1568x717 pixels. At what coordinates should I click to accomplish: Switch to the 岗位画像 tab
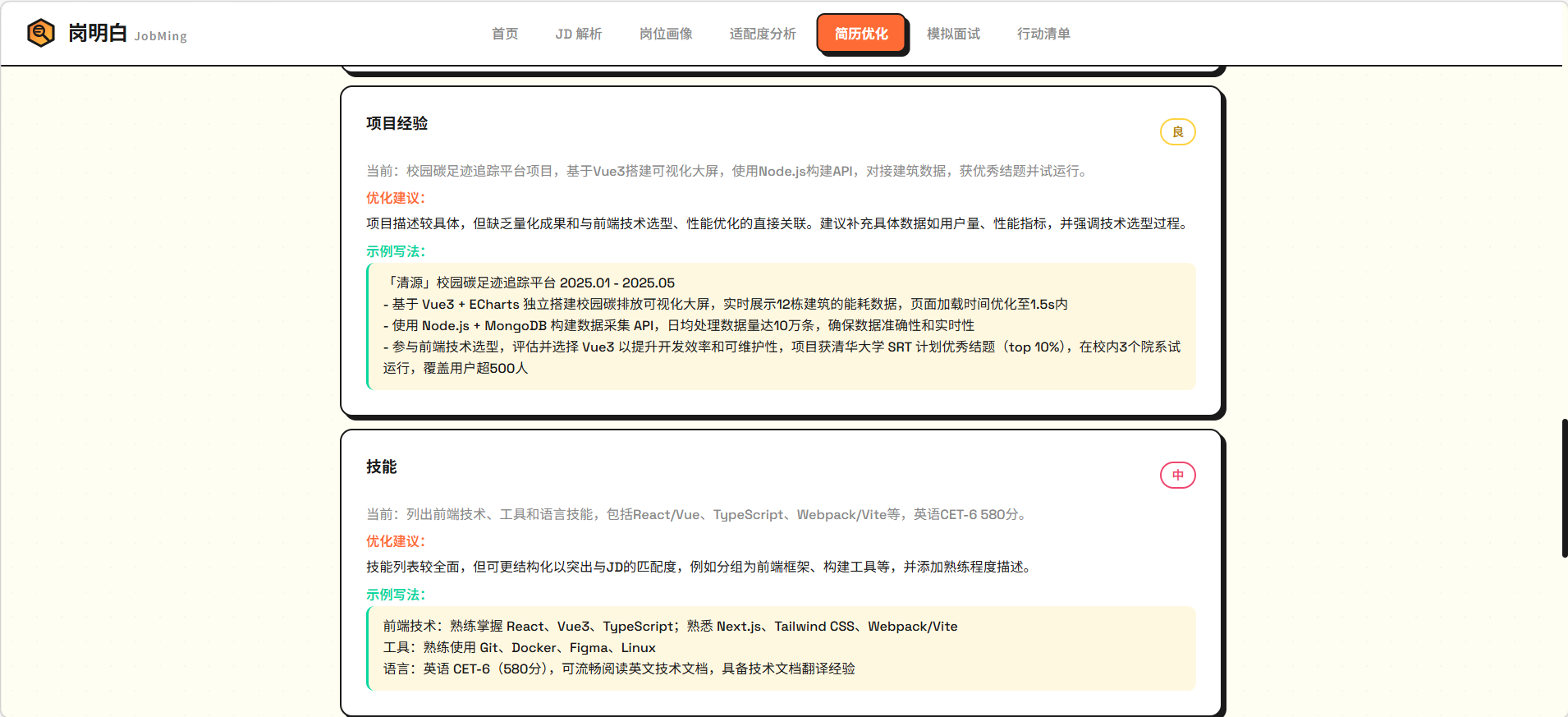click(x=666, y=34)
